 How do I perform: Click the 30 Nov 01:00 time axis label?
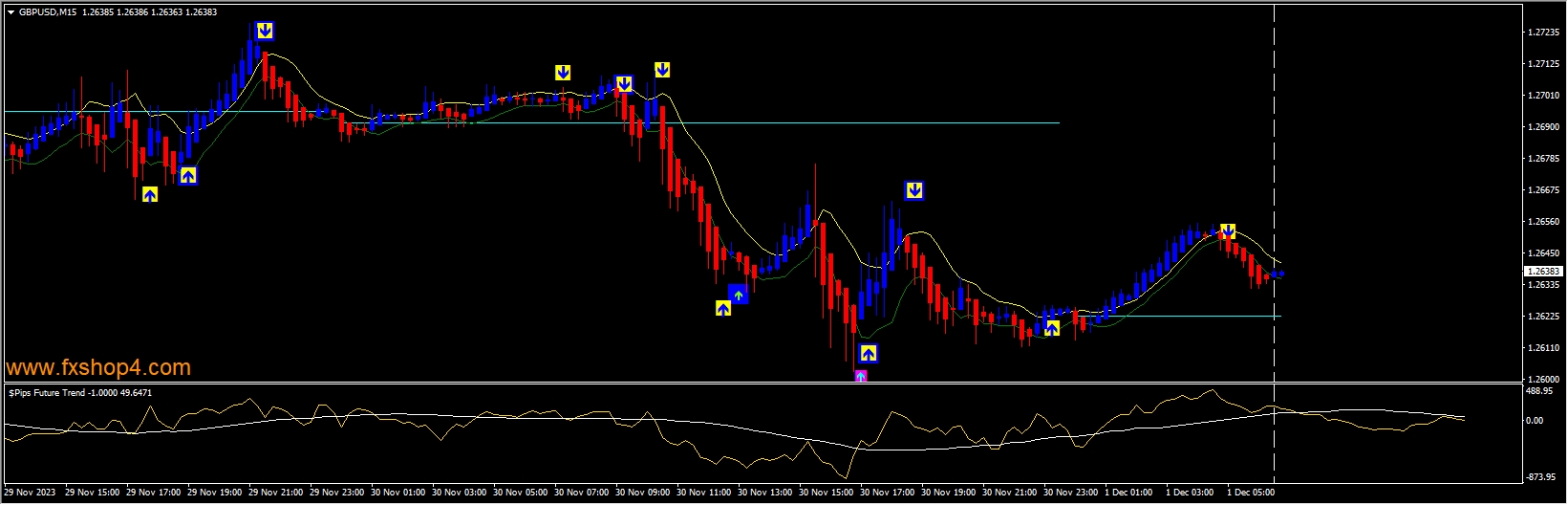[x=397, y=493]
